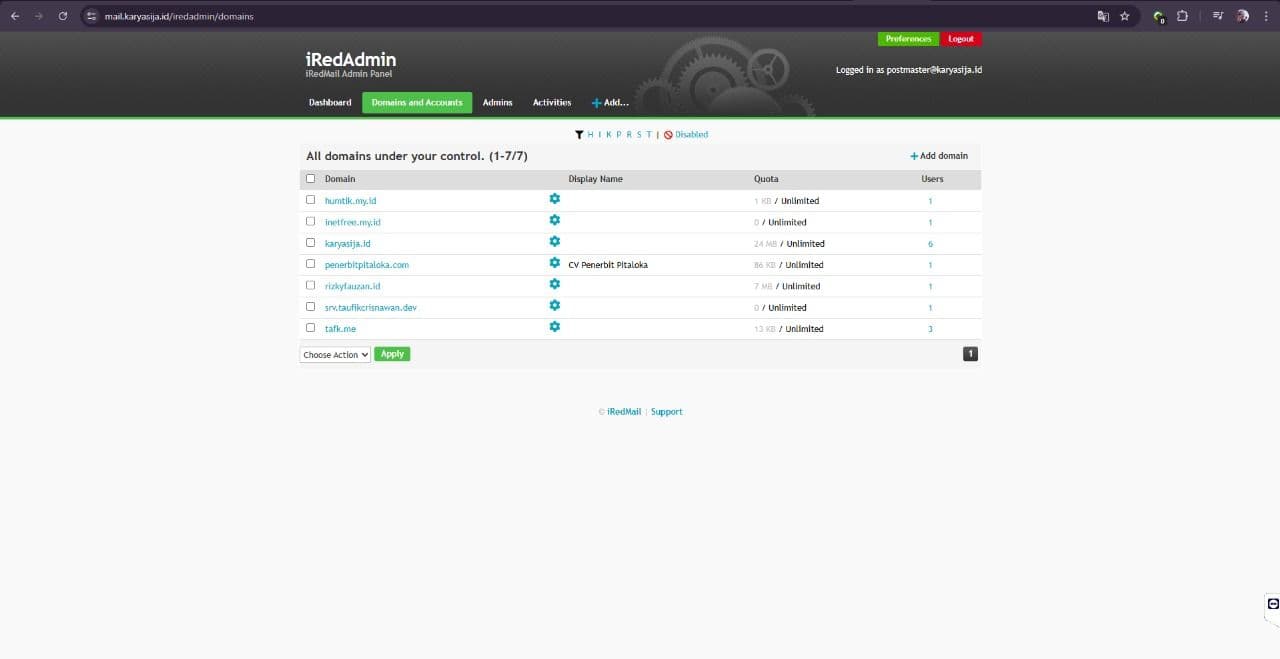Image resolution: width=1280 pixels, height=659 pixels.
Task: Check the box for inetfree.my.id
Action: (x=310, y=221)
